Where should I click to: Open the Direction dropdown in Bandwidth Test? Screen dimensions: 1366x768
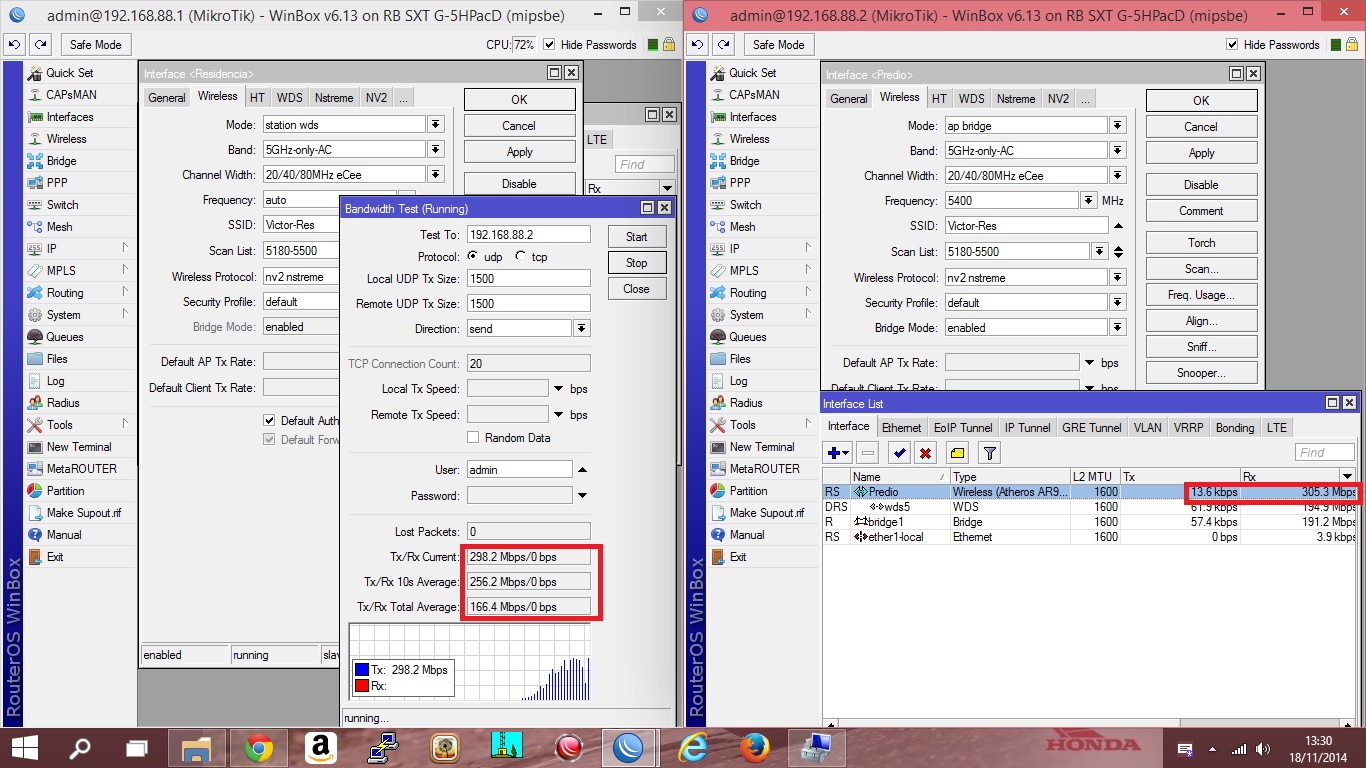(582, 328)
